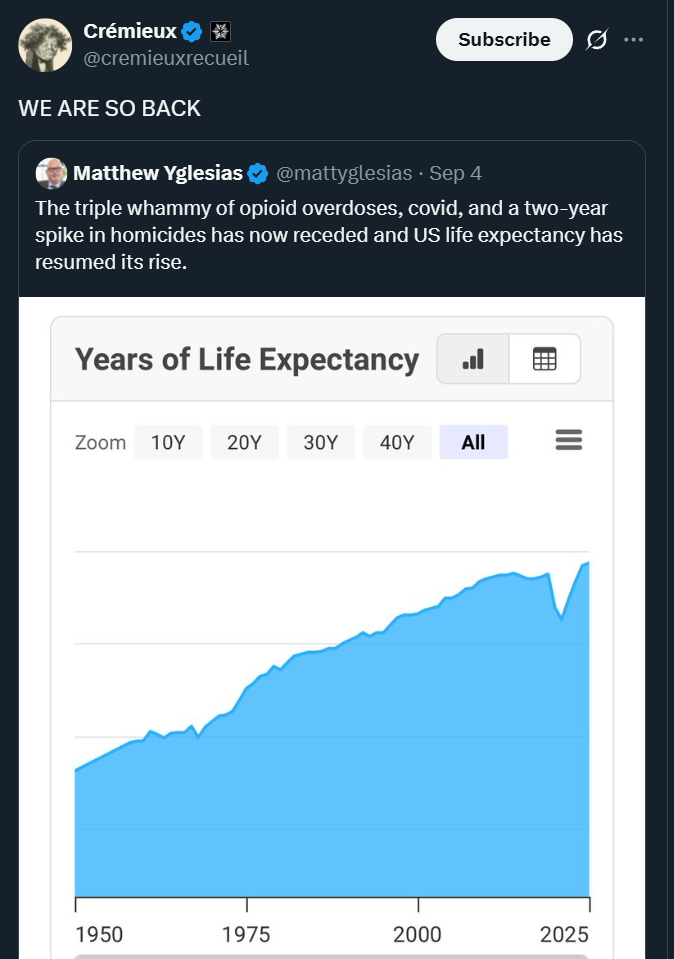The width and height of the screenshot is (674, 959).
Task: Switch to the bar chart view
Action: pos(473,359)
